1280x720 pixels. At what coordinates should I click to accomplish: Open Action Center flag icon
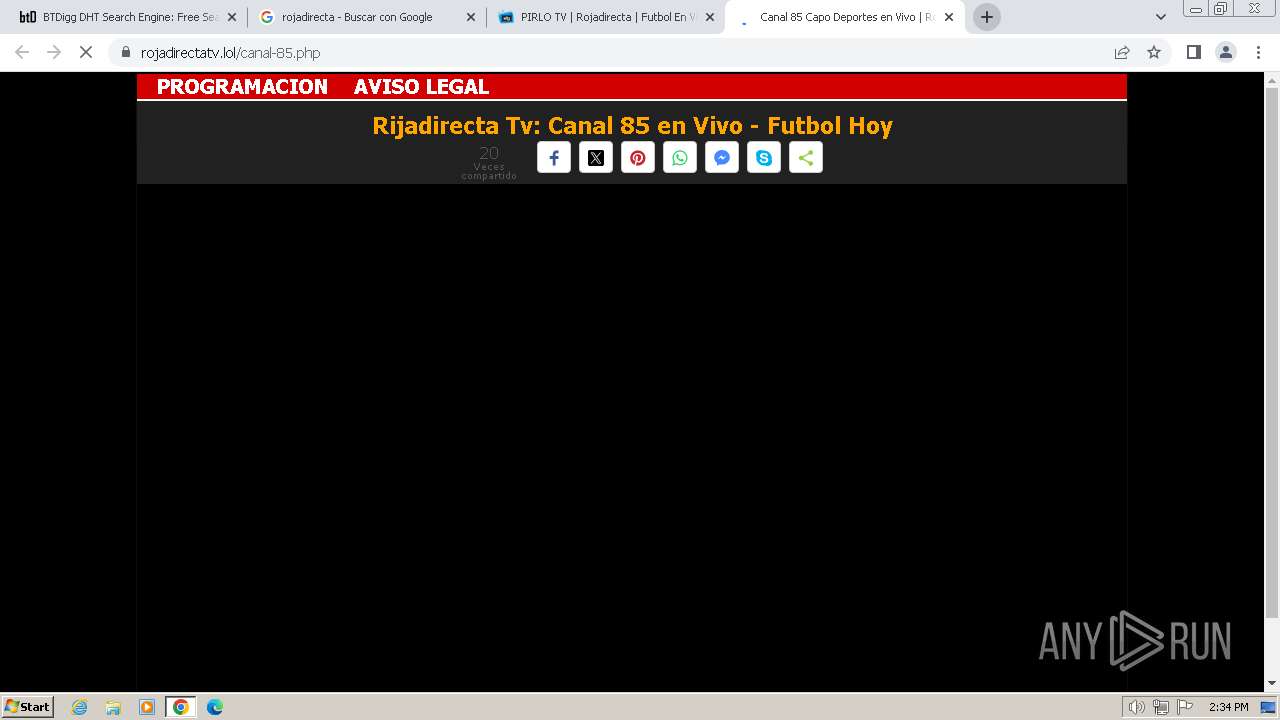pos(1185,707)
